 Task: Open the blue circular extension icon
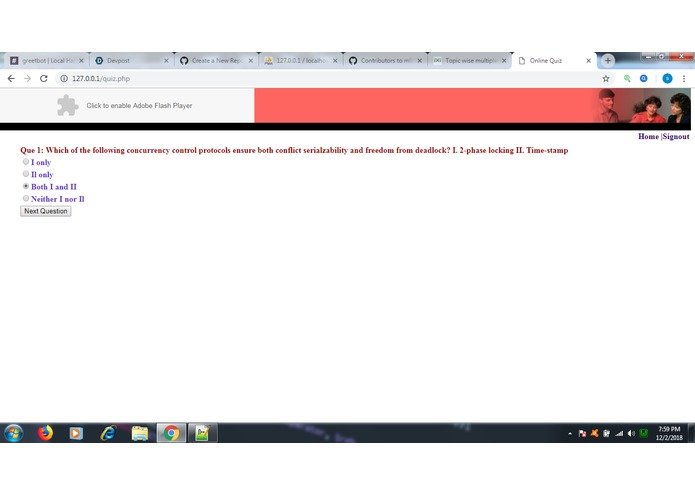[x=644, y=78]
